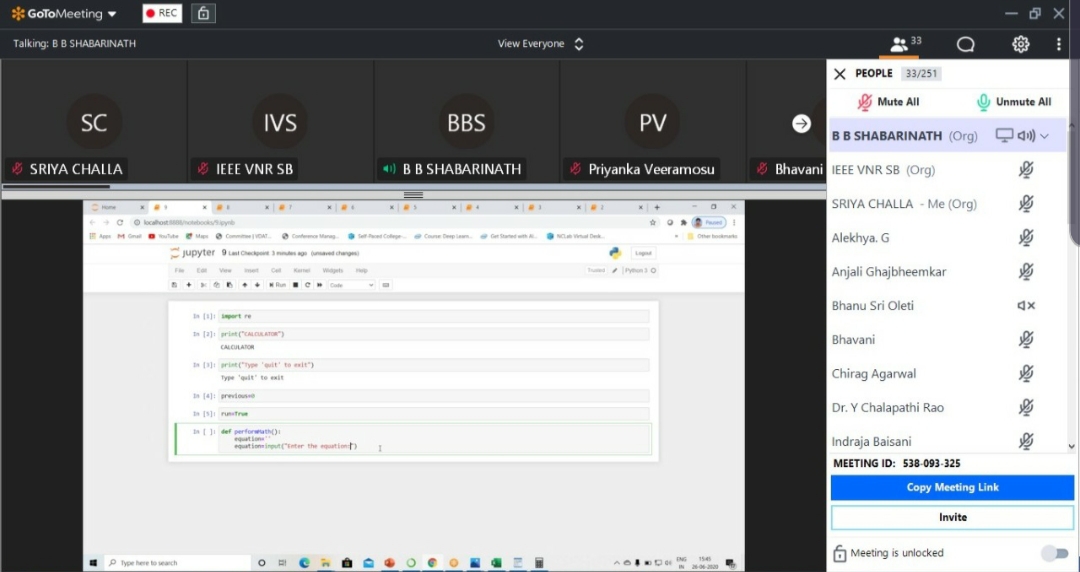1080x572 pixels.
Task: Click the Invite button
Action: (x=952, y=517)
